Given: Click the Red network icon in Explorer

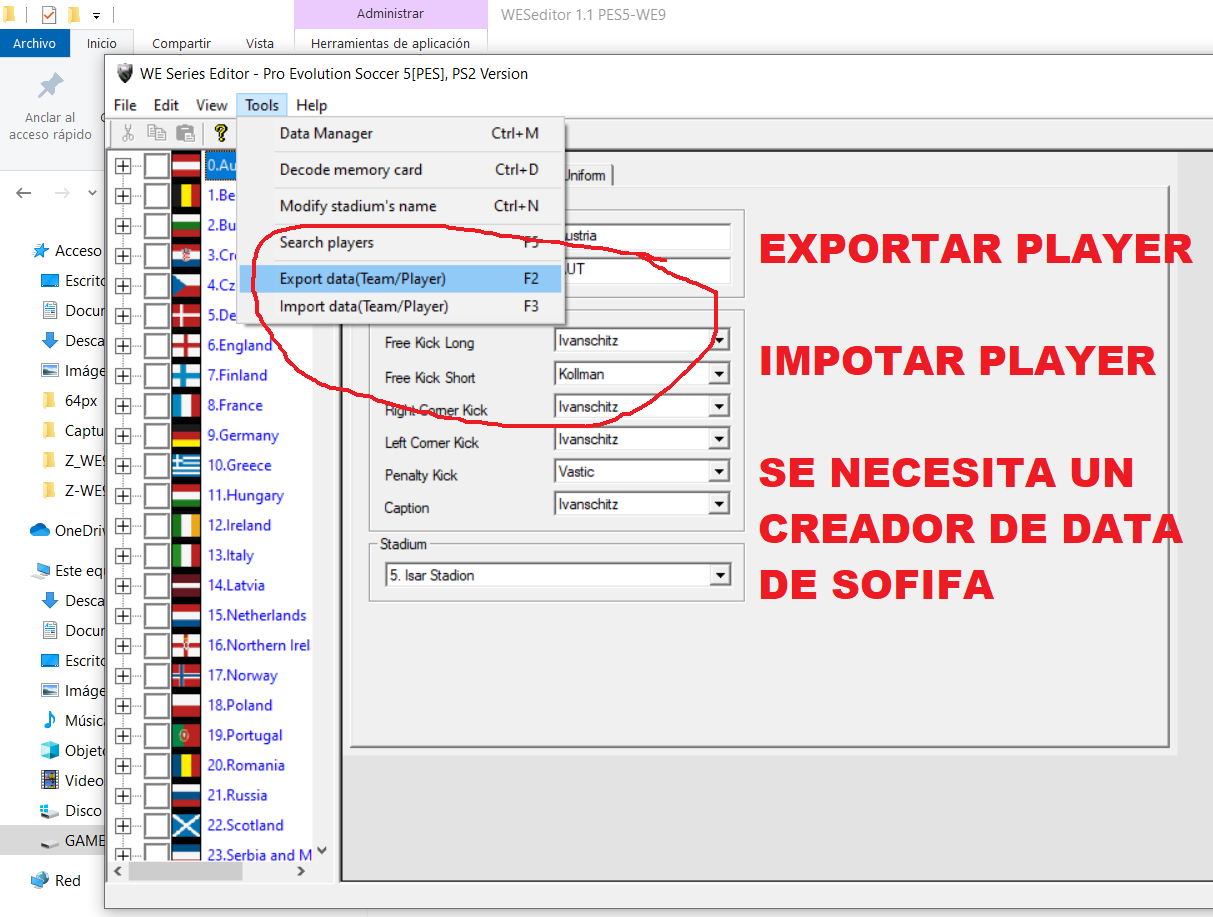Looking at the screenshot, I should pos(40,880).
